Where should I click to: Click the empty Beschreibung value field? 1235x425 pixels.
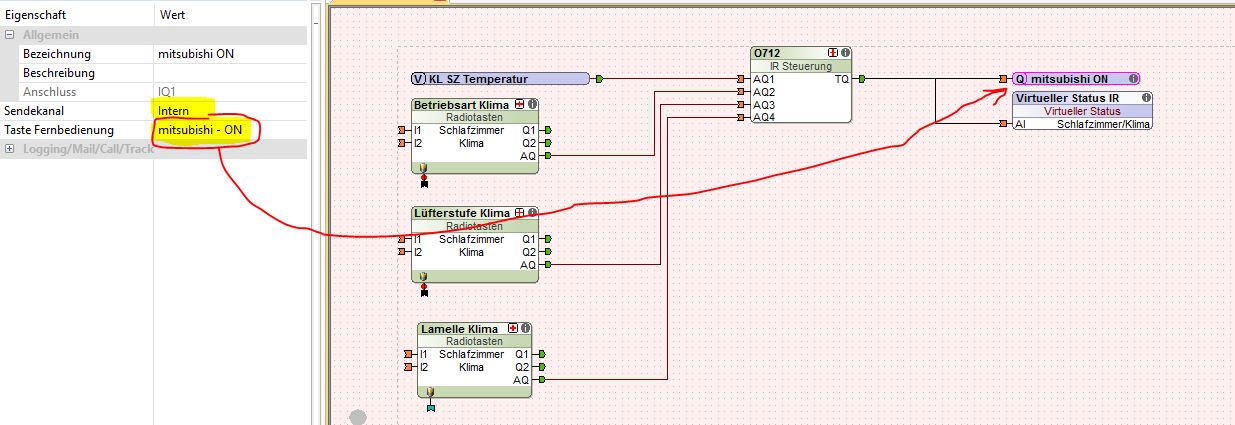[x=230, y=73]
